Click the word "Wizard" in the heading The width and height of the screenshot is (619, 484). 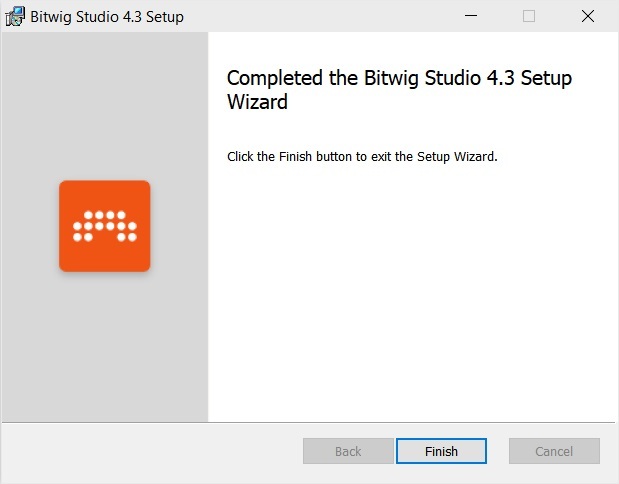[257, 102]
